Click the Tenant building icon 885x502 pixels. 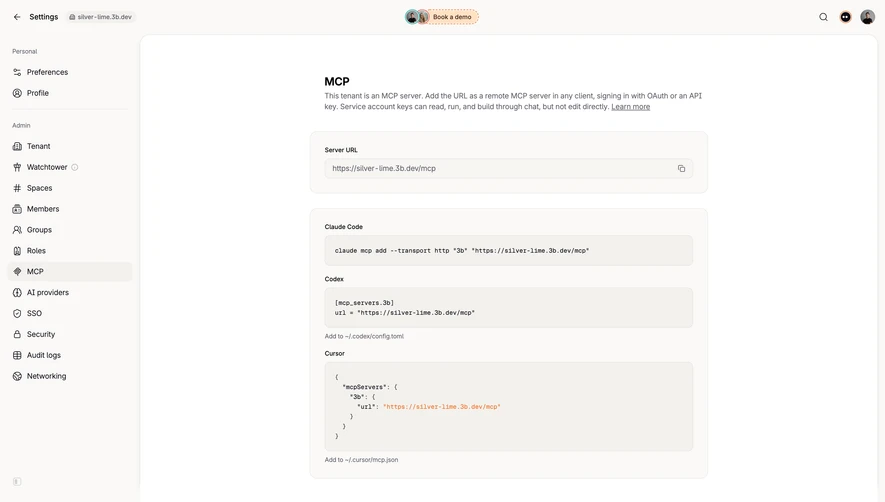[17, 146]
